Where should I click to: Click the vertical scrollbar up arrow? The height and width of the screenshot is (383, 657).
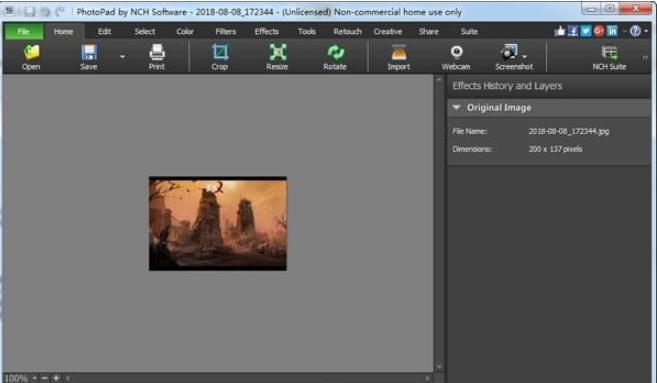439,80
